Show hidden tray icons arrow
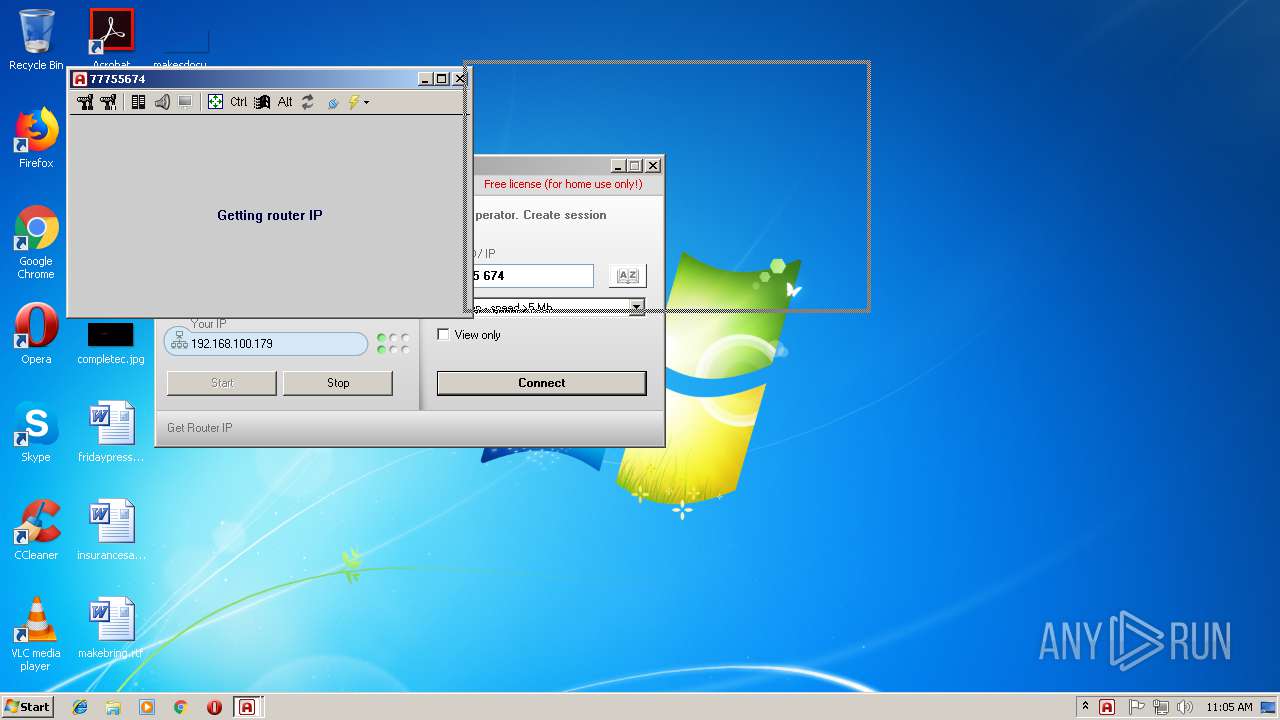 click(x=1085, y=707)
